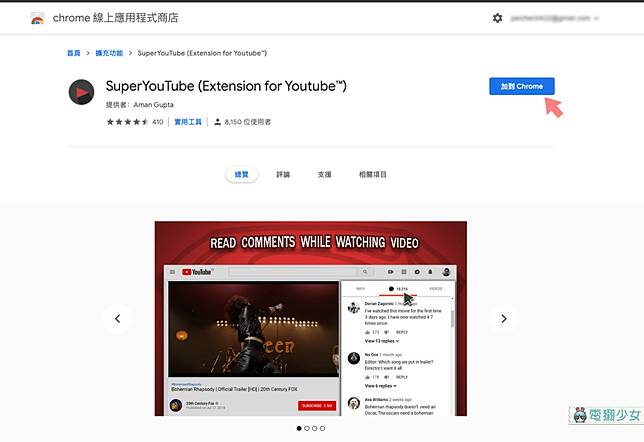This screenshot has width=644, height=442.
Task: Click the SuperYouTube extension play icon
Action: [81, 92]
